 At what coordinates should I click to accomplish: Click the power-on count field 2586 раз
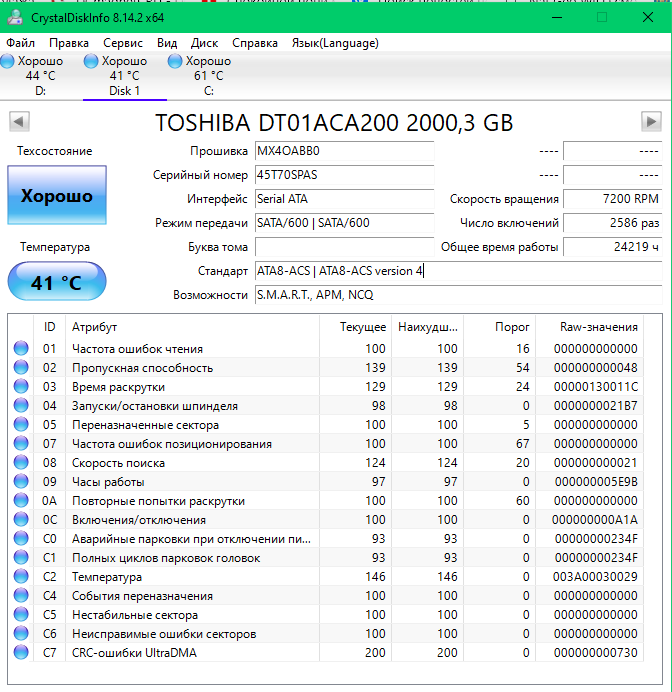[612, 223]
